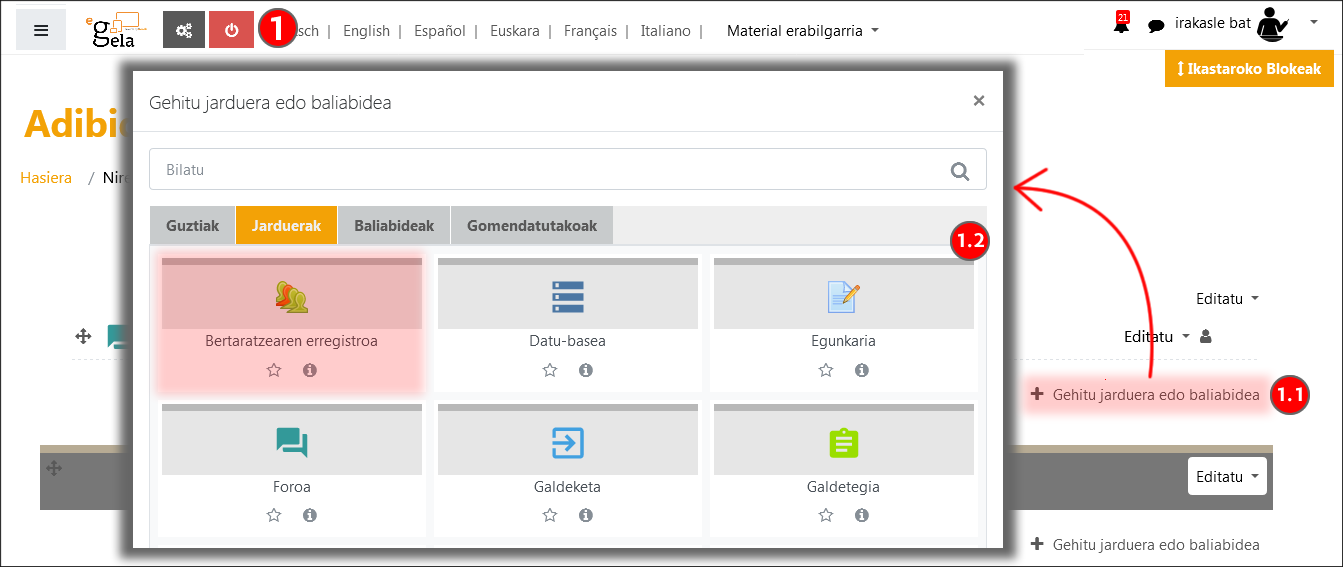Viewport: 1343px width, 567px height.
Task: Select the Foroa activity icon
Action: (291, 442)
